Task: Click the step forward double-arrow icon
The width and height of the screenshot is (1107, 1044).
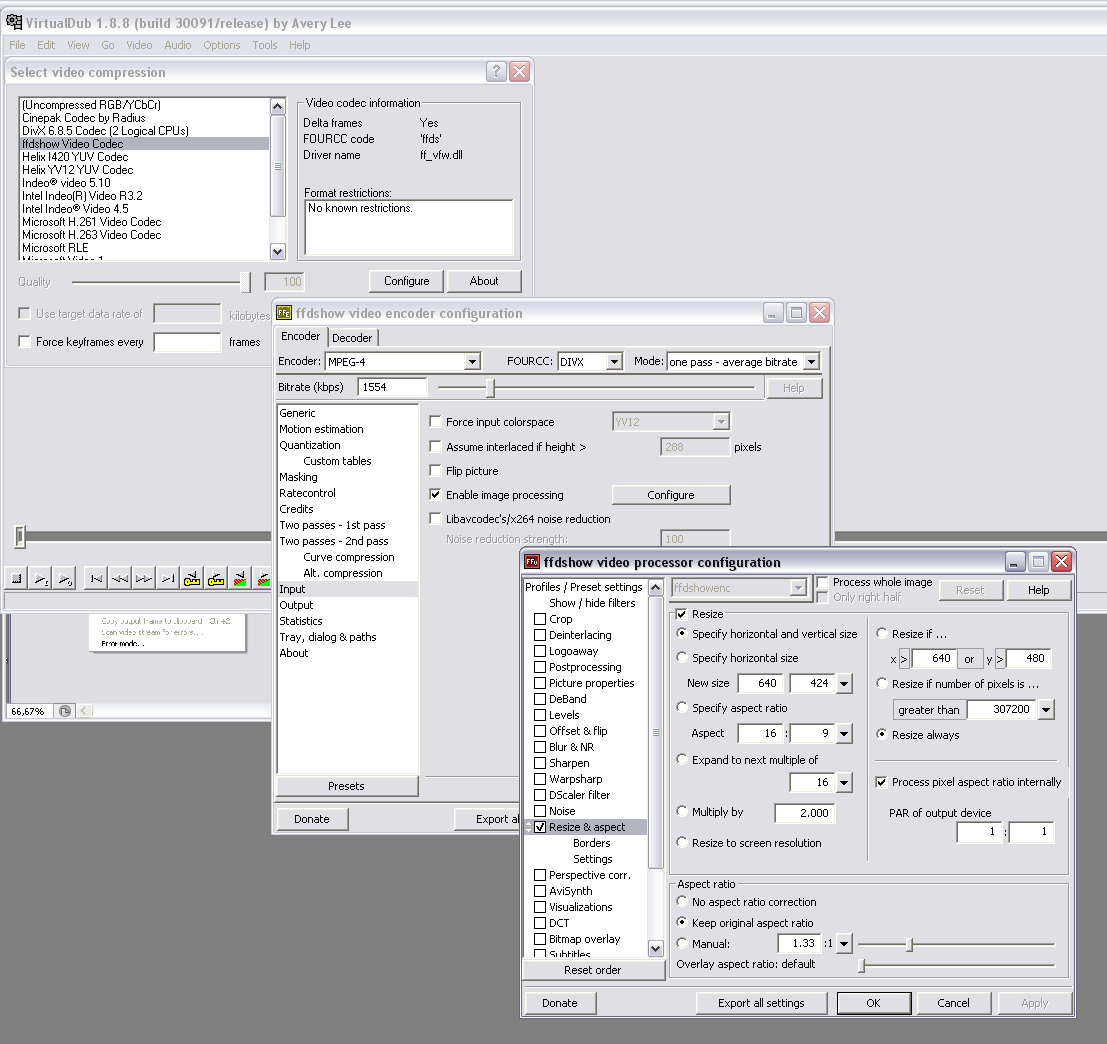Action: pyautogui.click(x=143, y=579)
